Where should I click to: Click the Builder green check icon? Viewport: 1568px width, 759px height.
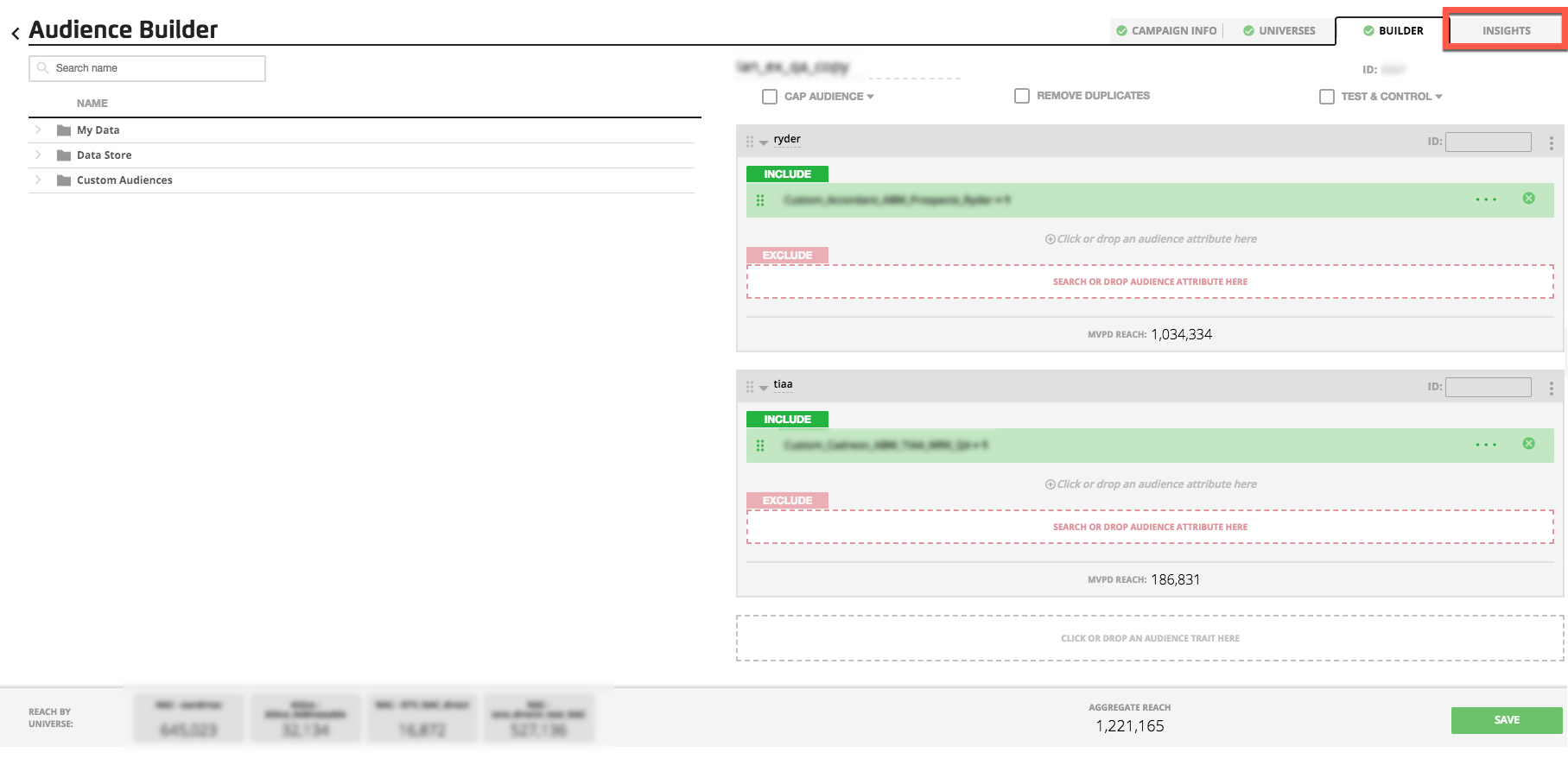coord(1368,31)
